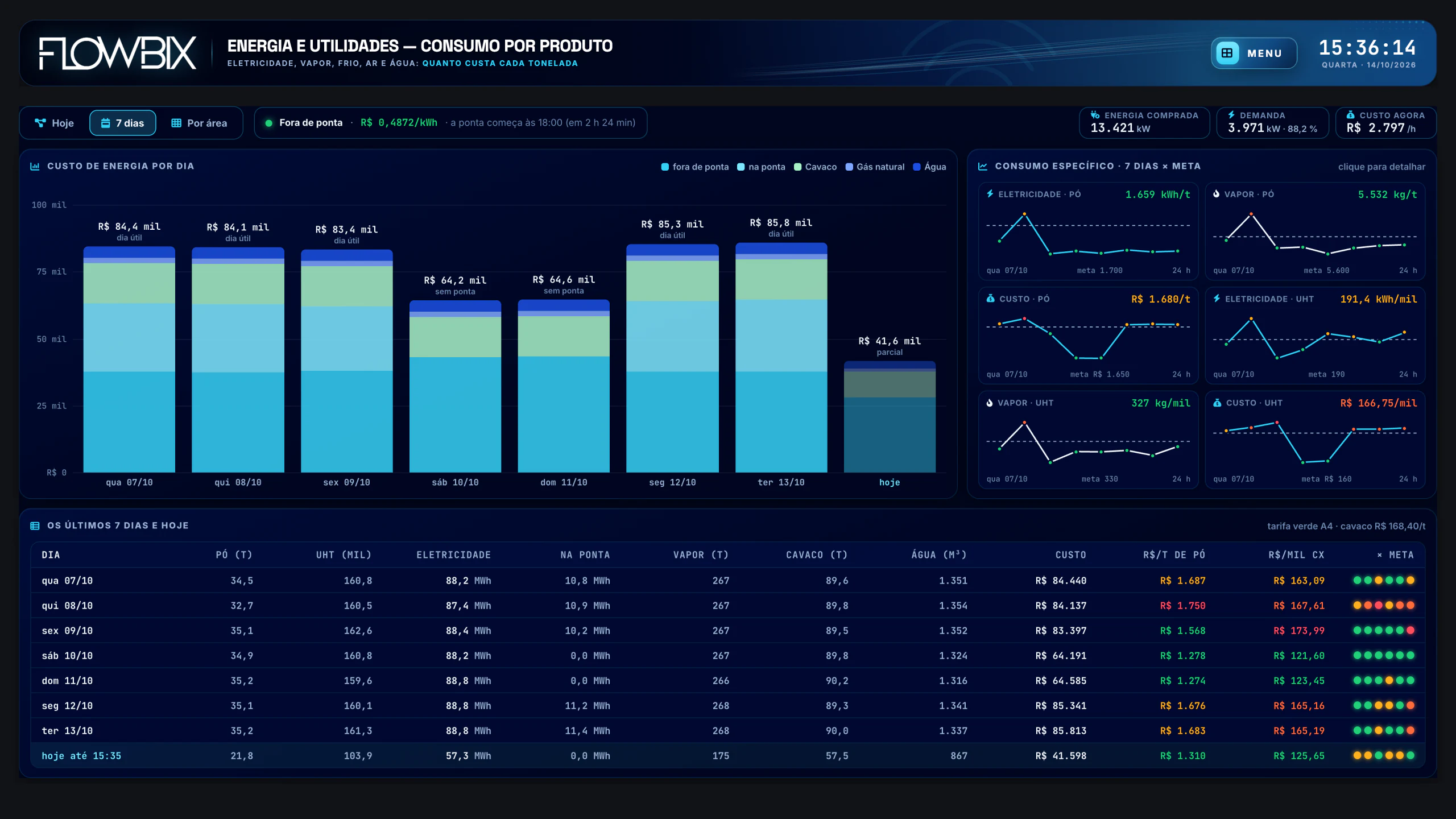
Task: Click the ter 13/10 bar total R$ 85,8 mil
Action: (x=781, y=223)
